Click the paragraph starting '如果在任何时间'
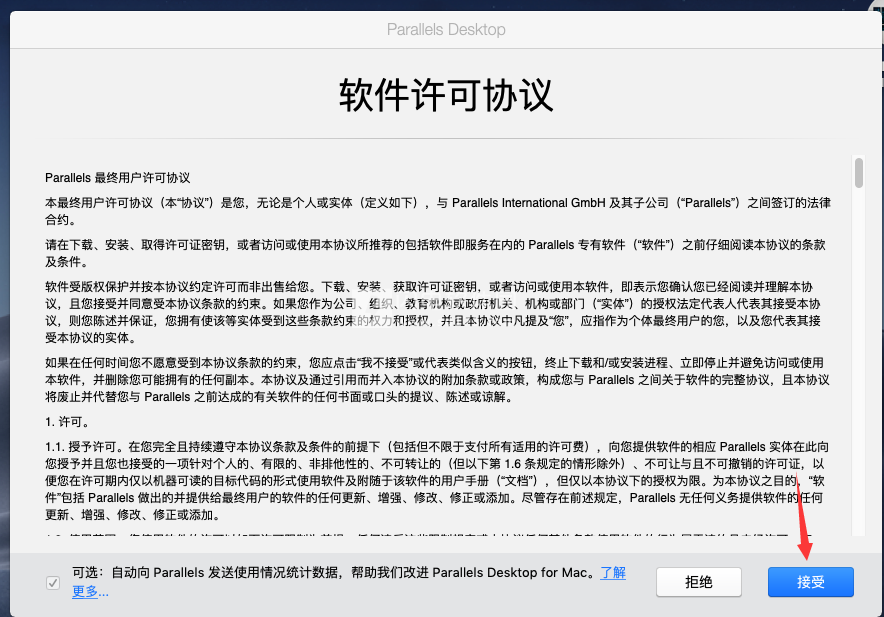 pyautogui.click(x=437, y=380)
